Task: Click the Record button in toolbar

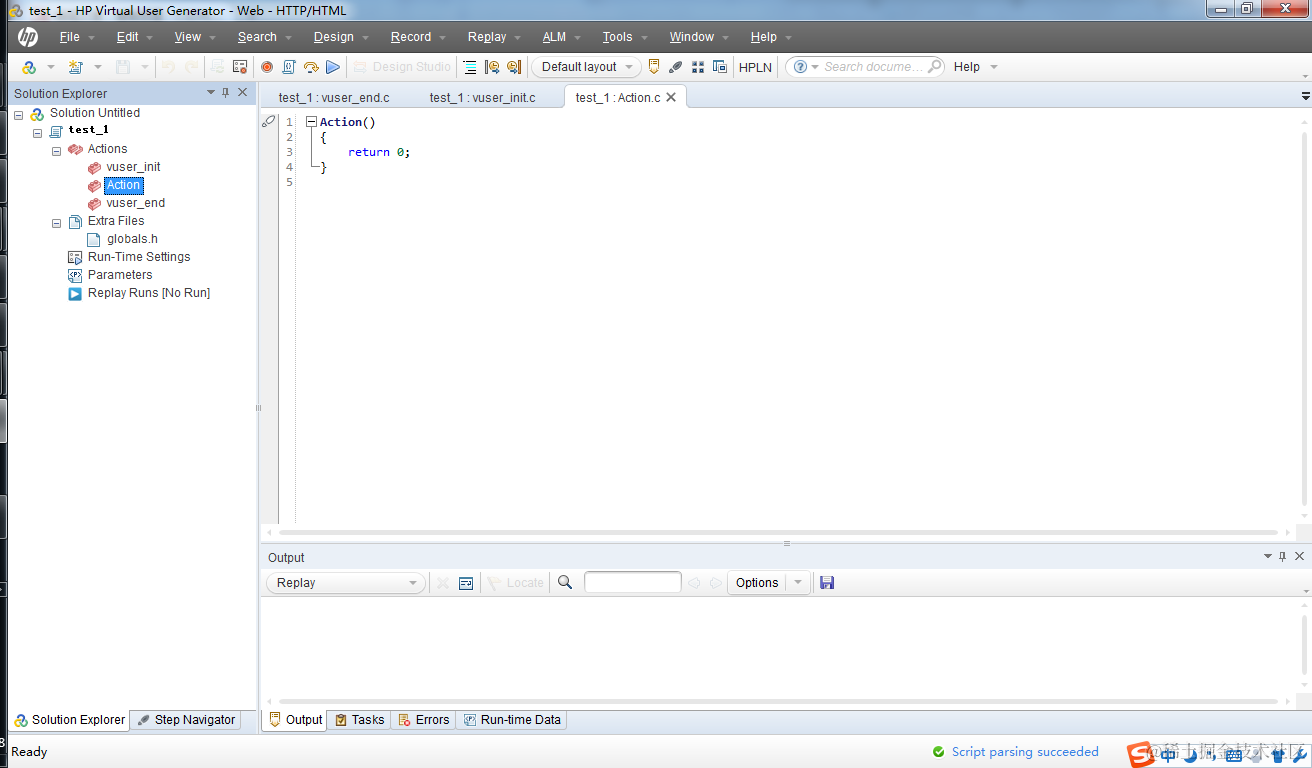Action: (x=267, y=67)
